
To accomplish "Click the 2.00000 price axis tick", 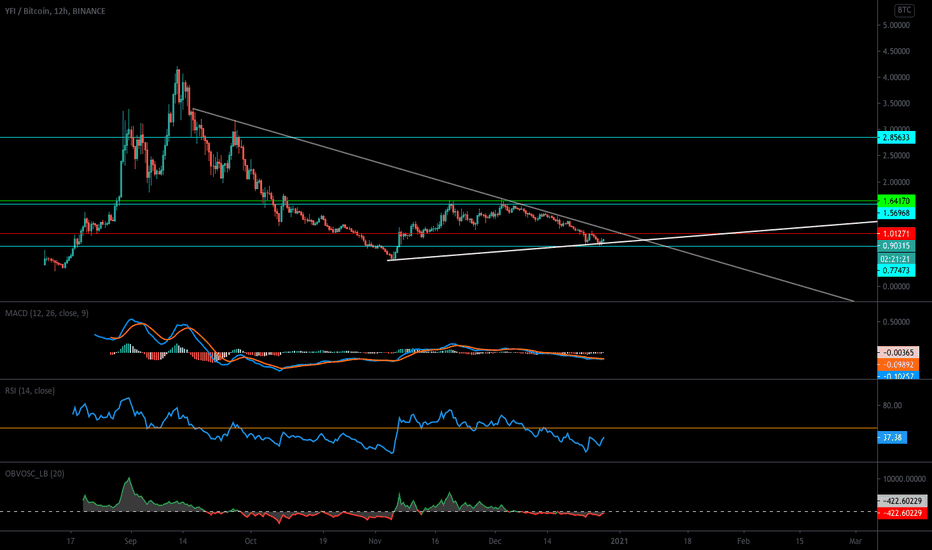I will (x=896, y=182).
